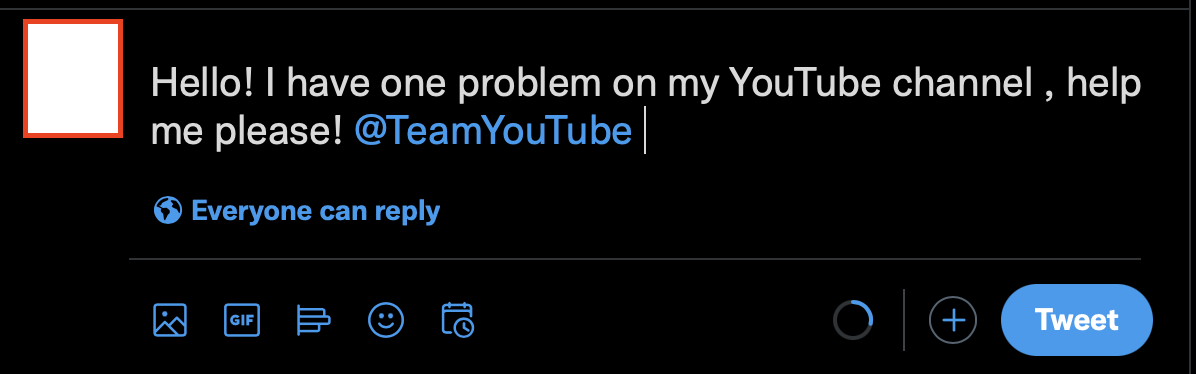This screenshot has width=1196, height=374.
Task: Schedule the tweet with calendar icon
Action: pyautogui.click(x=458, y=320)
